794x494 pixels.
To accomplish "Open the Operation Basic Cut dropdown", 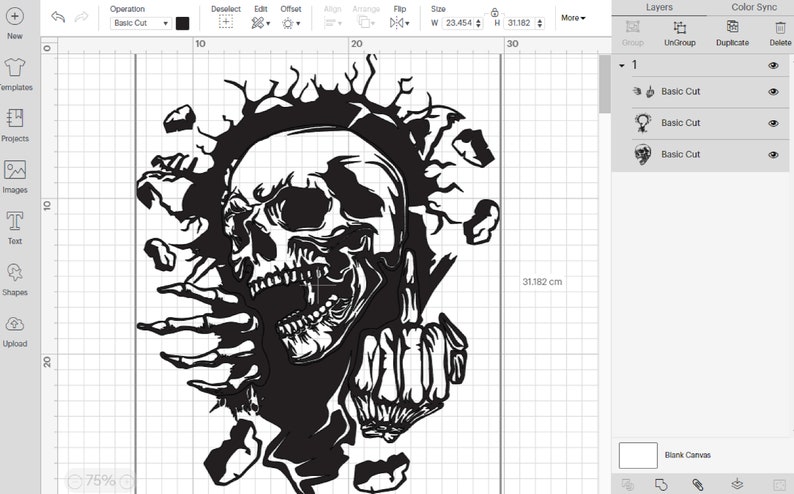I will coord(140,23).
